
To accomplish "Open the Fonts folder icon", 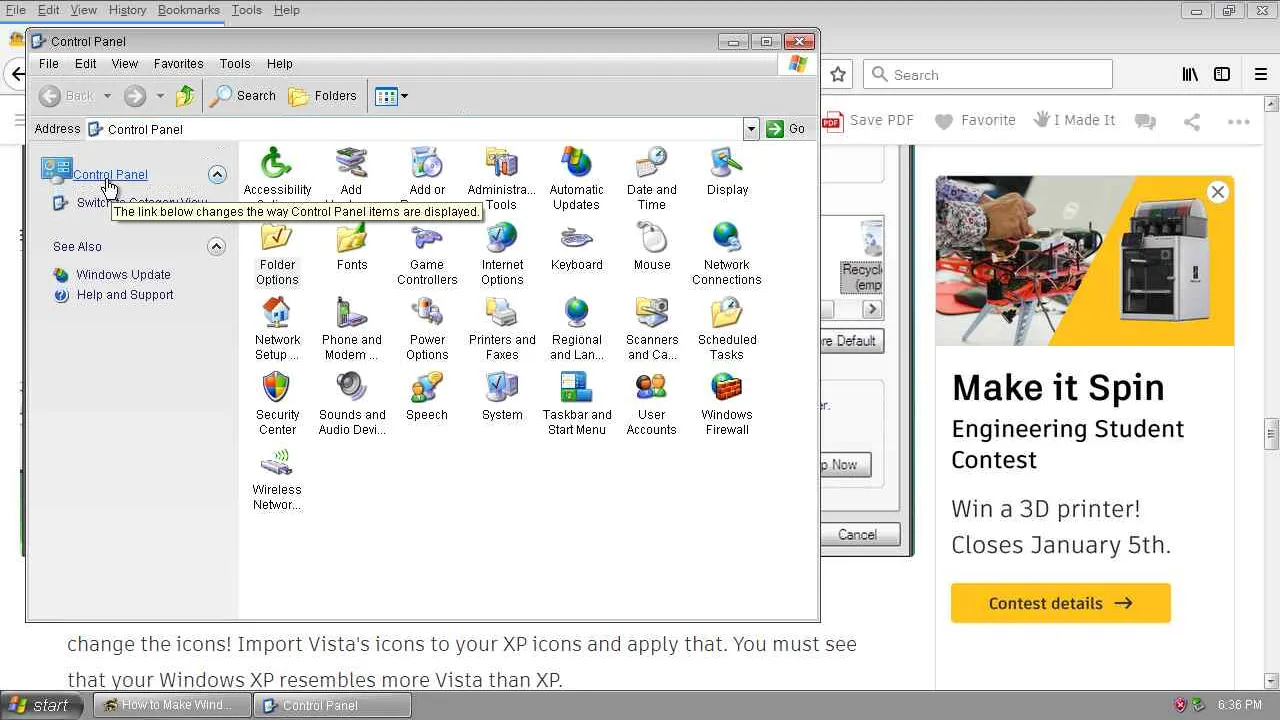I will click(x=352, y=247).
